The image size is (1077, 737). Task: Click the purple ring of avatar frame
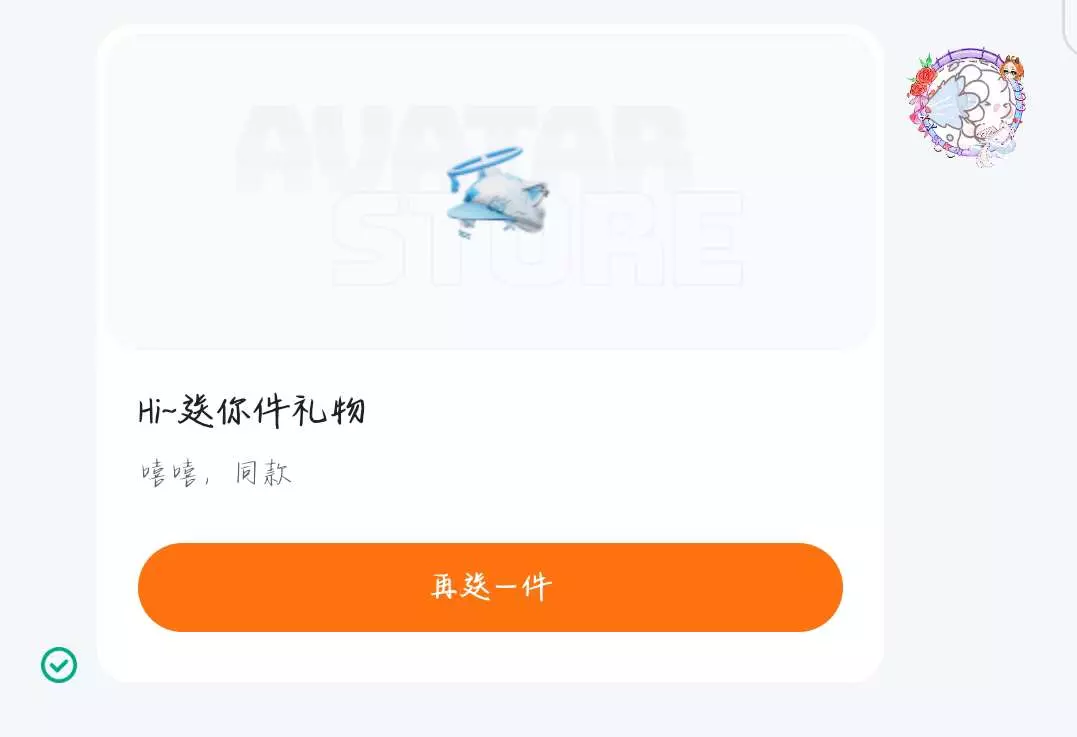[x=967, y=54]
